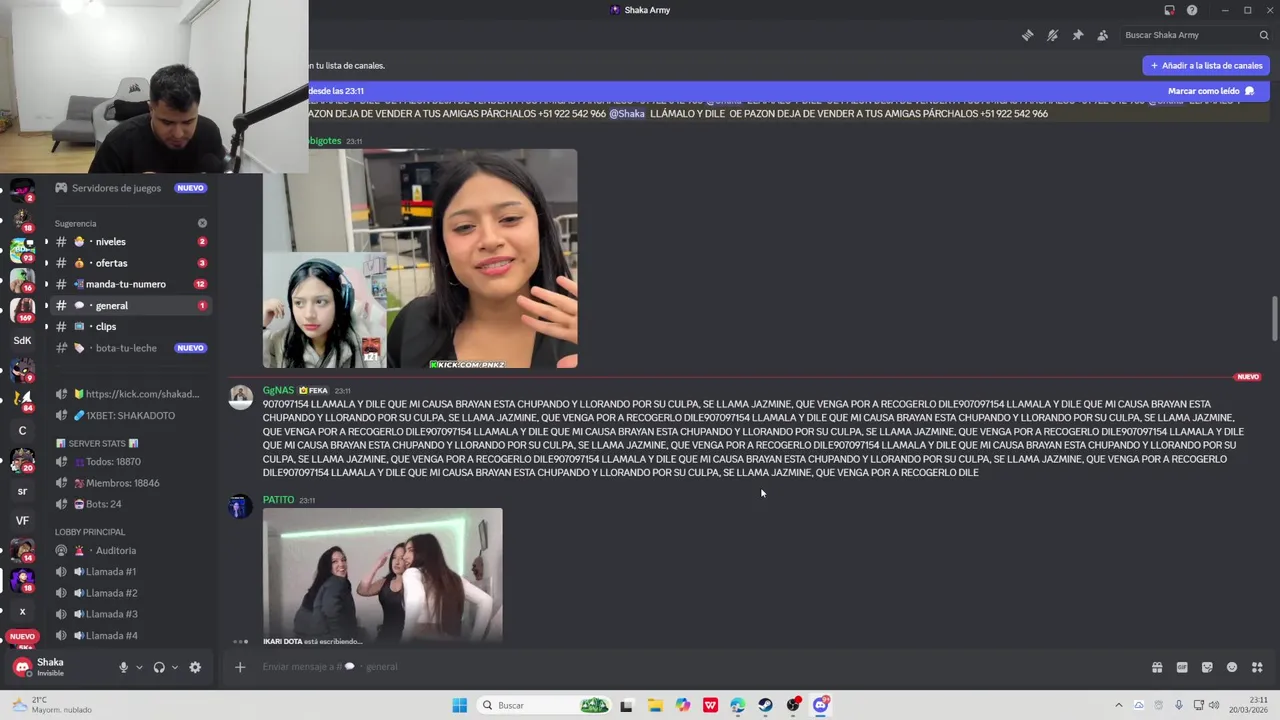This screenshot has height=720, width=1280.
Task: Open the sr server in server list
Action: 22,491
